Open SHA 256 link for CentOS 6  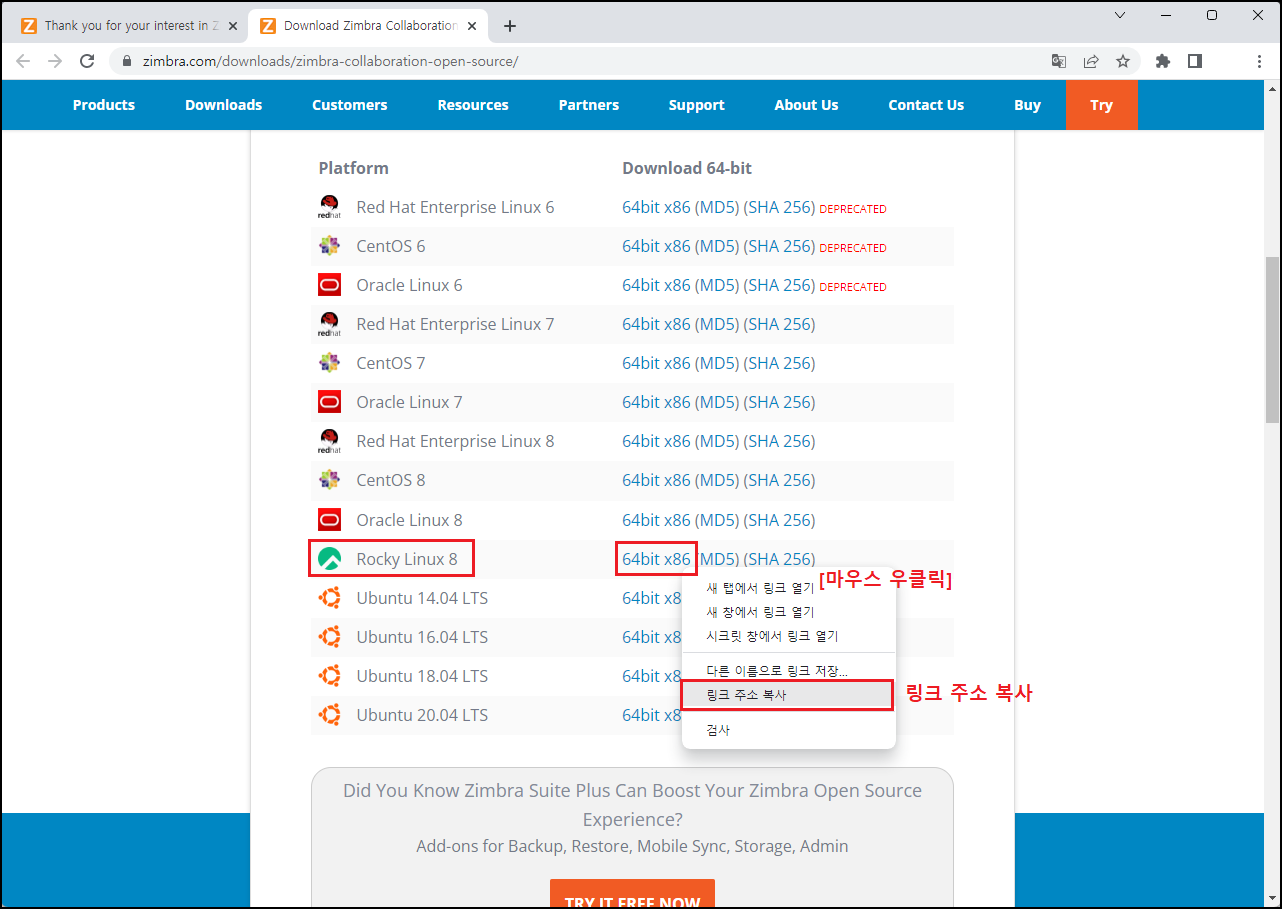(x=780, y=246)
